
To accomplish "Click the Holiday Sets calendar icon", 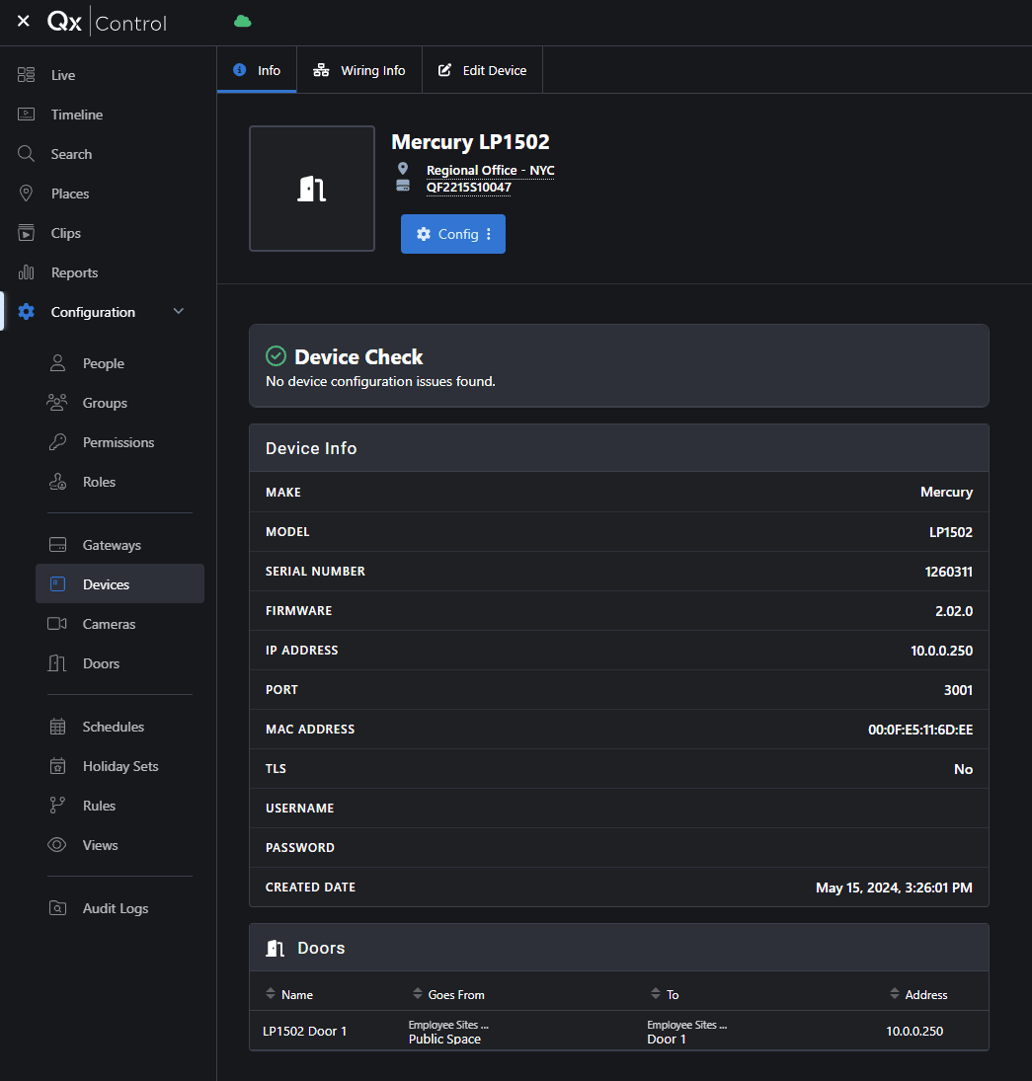I will click(58, 765).
